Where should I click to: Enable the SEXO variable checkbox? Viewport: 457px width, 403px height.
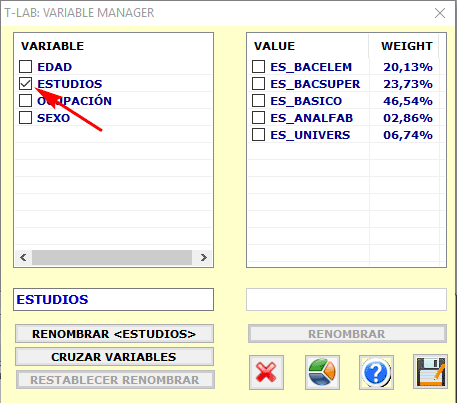coord(25,118)
